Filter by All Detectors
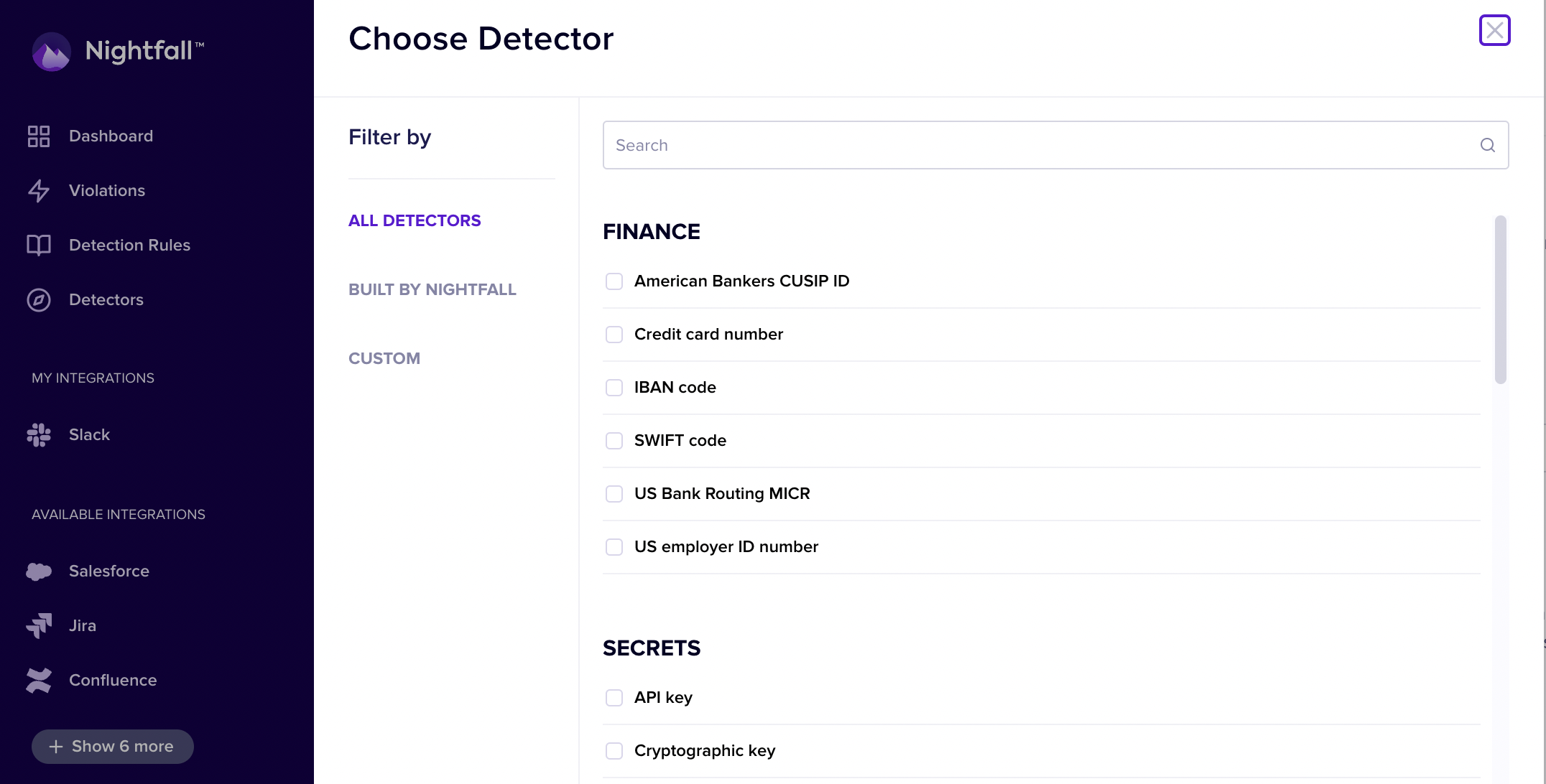1546x784 pixels. (x=415, y=221)
